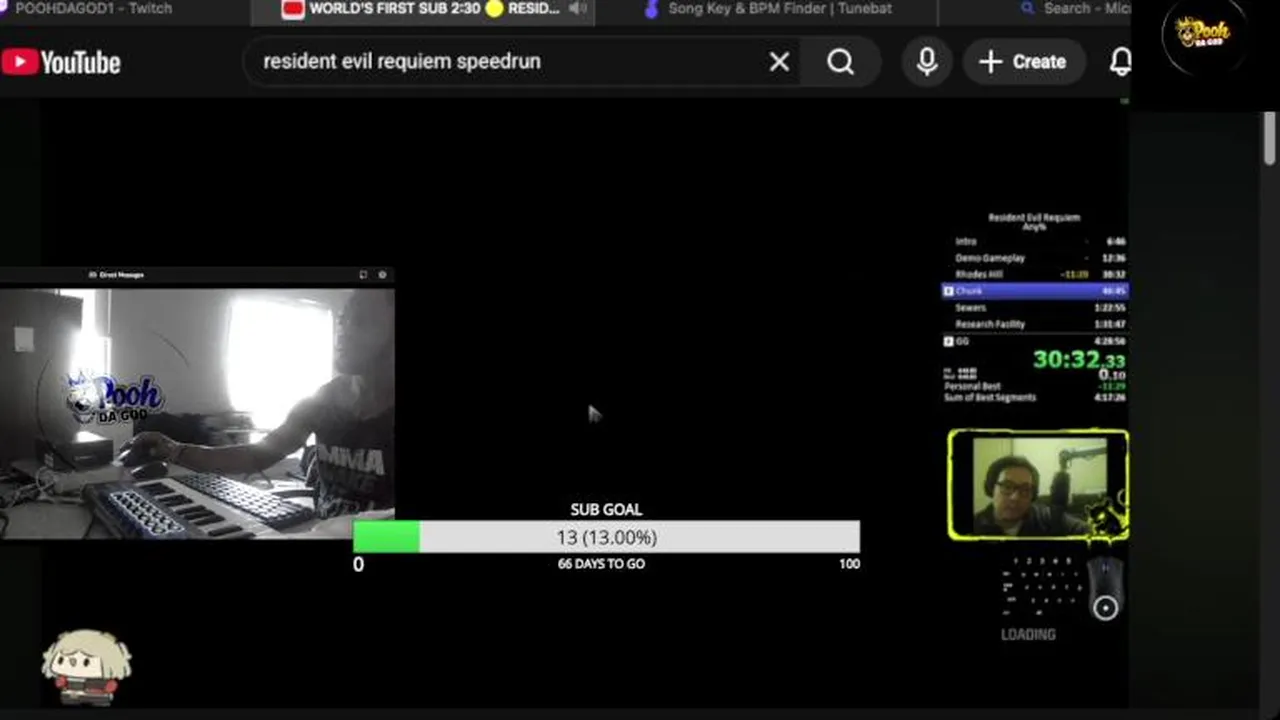Click the mouse input display icon
The image size is (1280, 720).
(x=1105, y=590)
